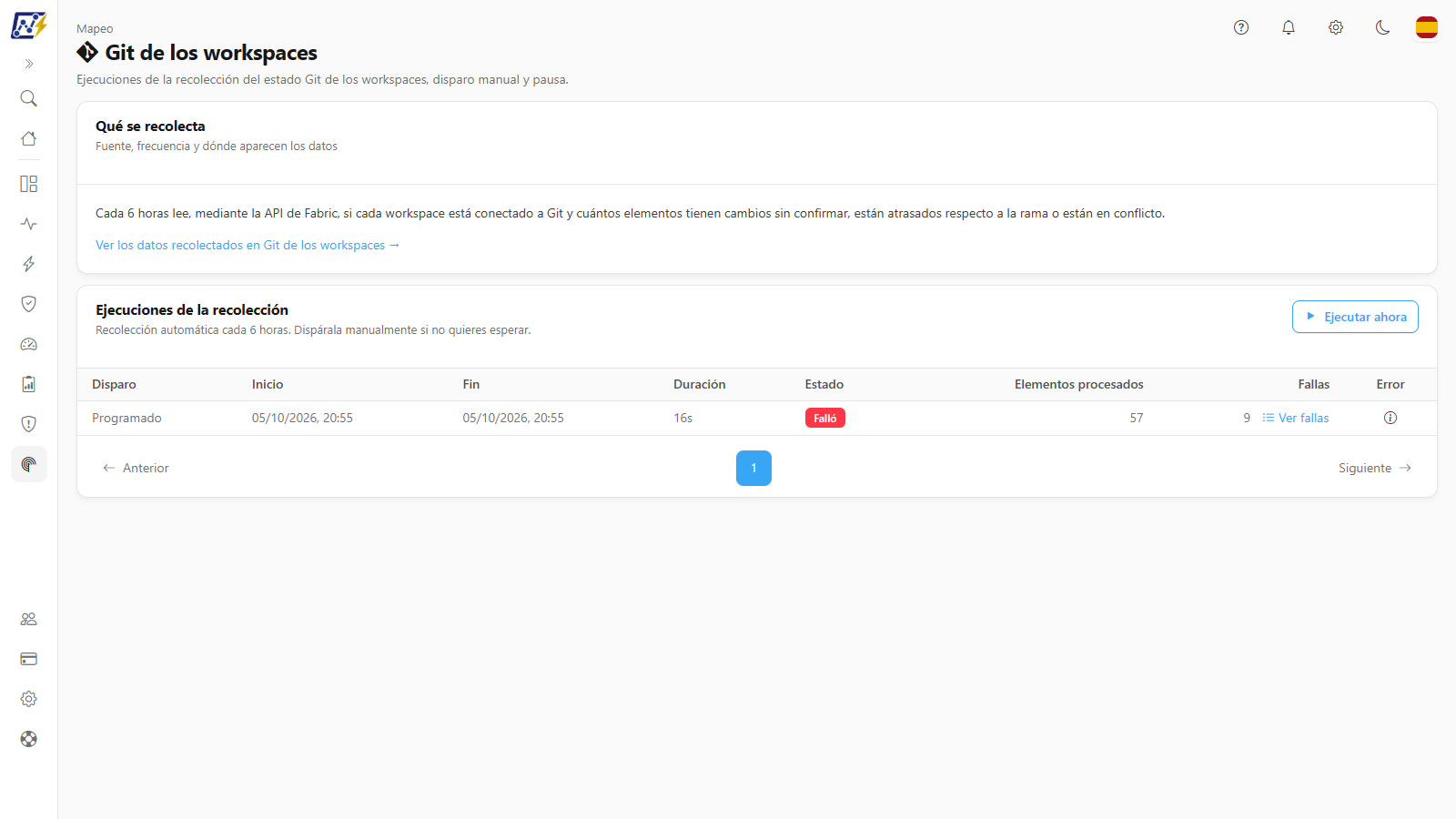1456x819 pixels.
Task: Click Estado column header
Action: (824, 384)
